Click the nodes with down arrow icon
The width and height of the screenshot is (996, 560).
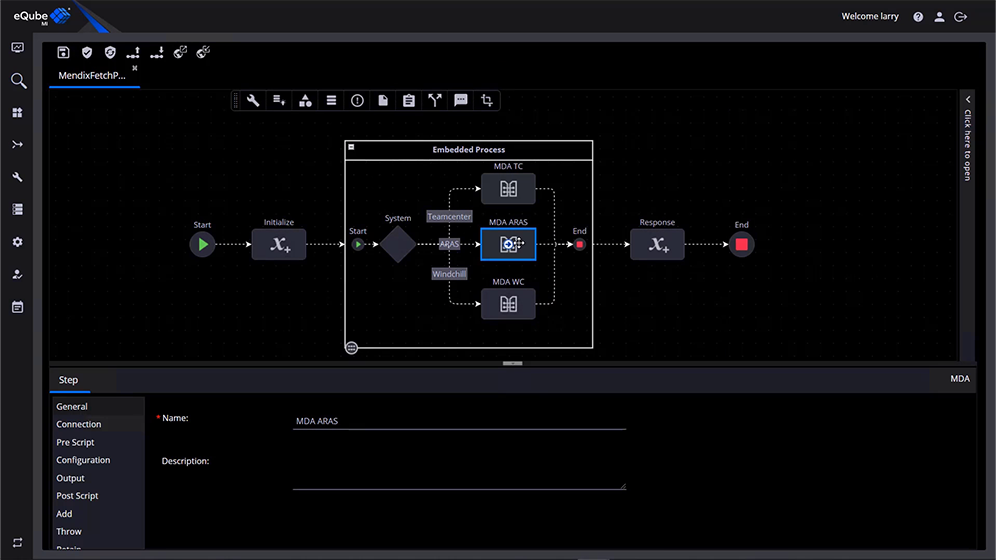tap(156, 53)
